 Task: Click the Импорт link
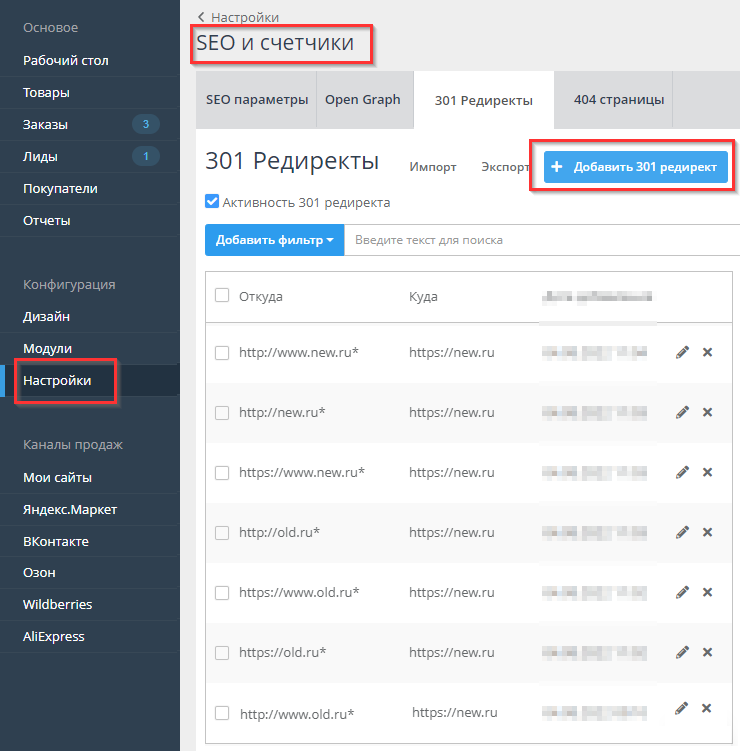click(x=433, y=167)
